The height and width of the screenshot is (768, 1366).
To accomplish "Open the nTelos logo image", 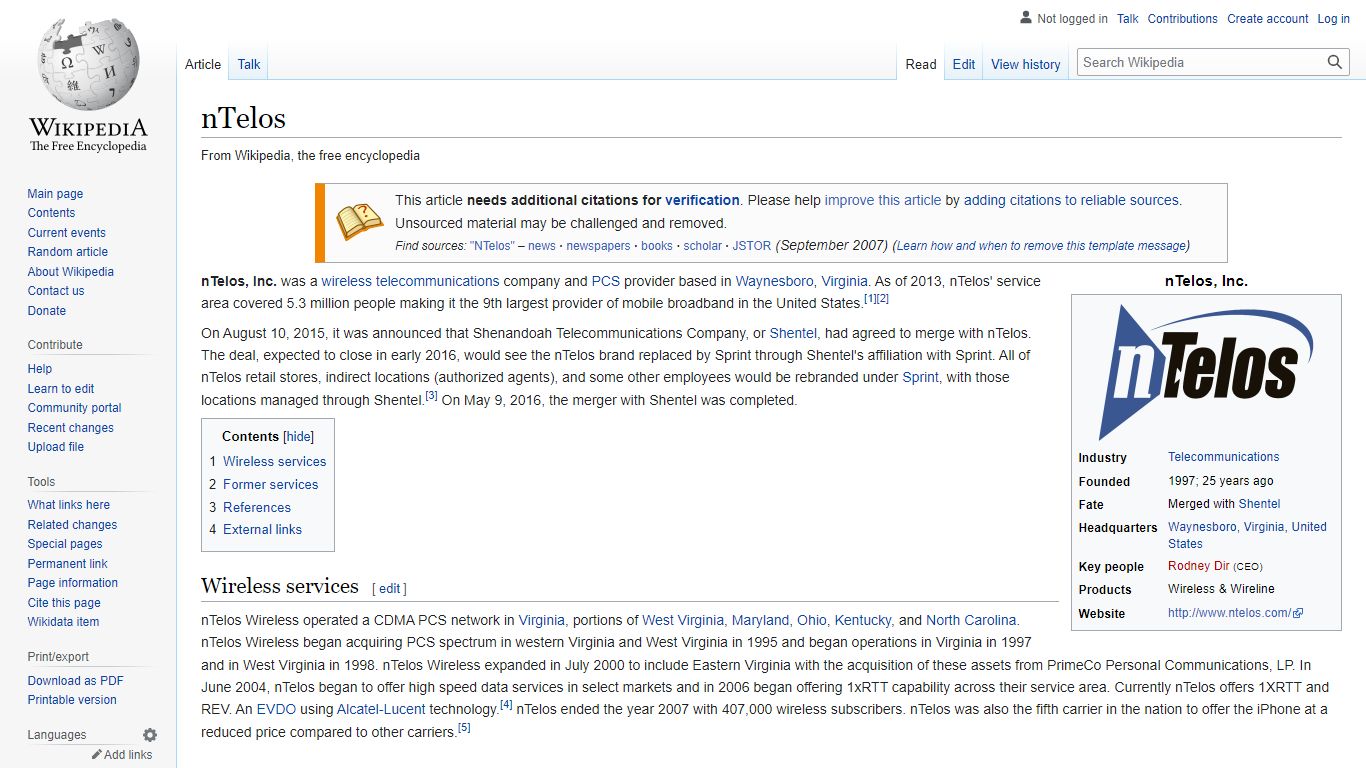I will coord(1206,372).
